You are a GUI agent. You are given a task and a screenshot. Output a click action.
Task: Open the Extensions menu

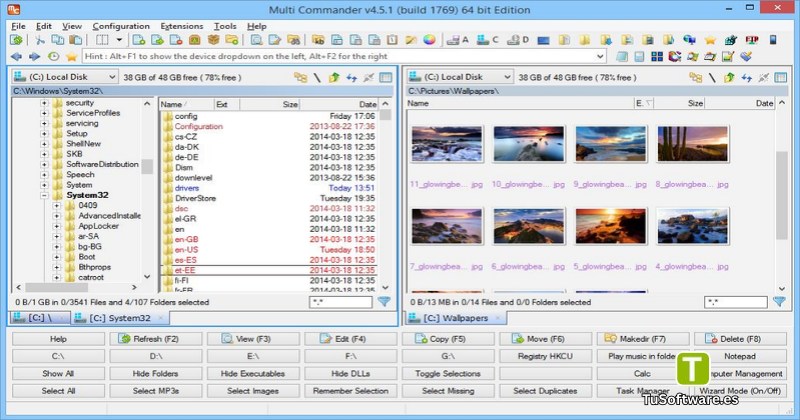point(182,26)
